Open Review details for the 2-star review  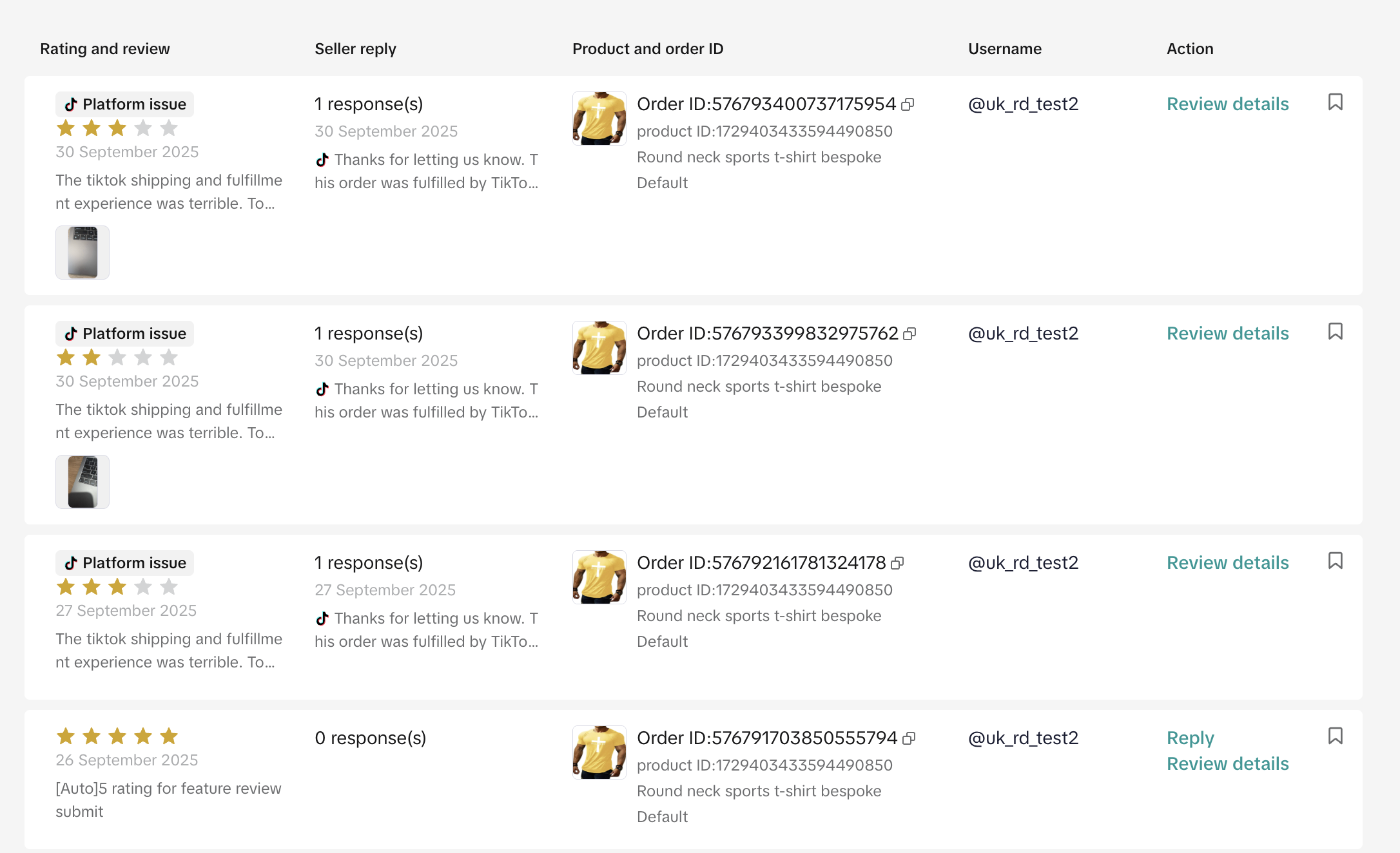pos(1227,334)
